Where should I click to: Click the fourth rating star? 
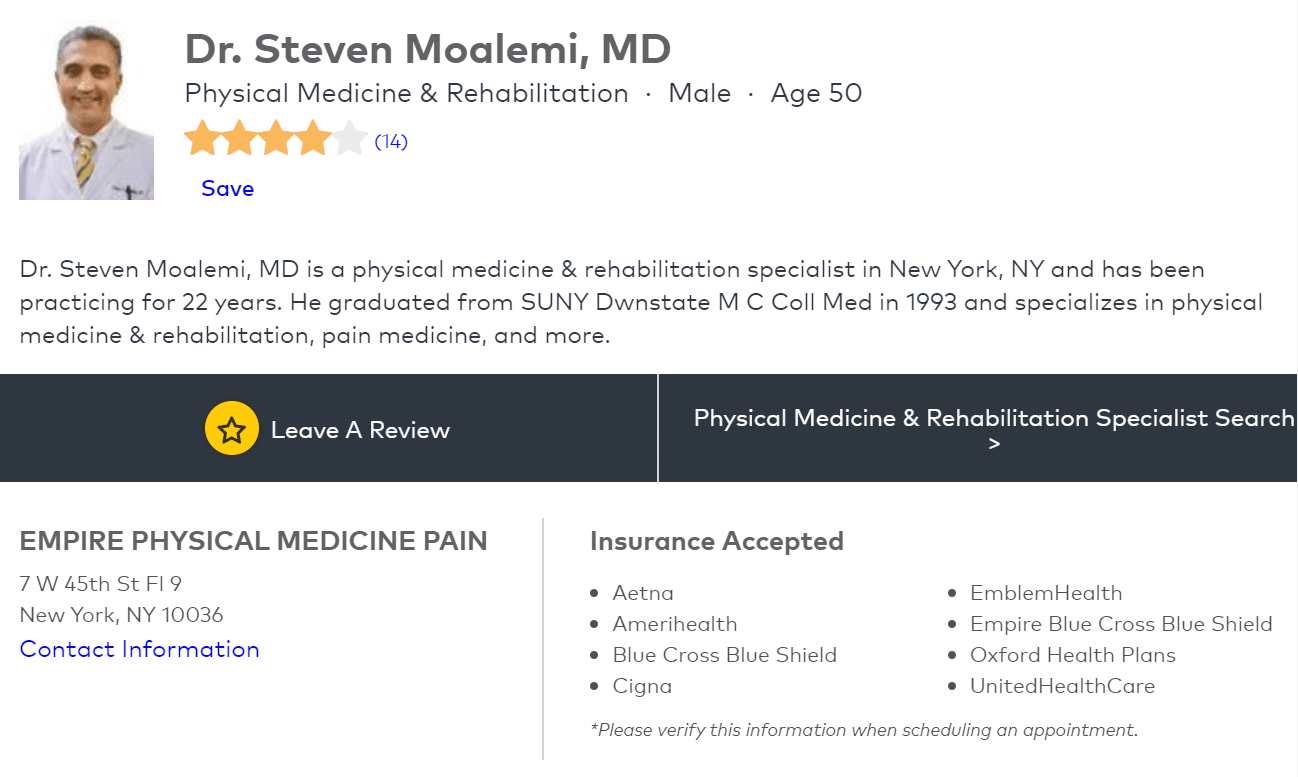(313, 139)
